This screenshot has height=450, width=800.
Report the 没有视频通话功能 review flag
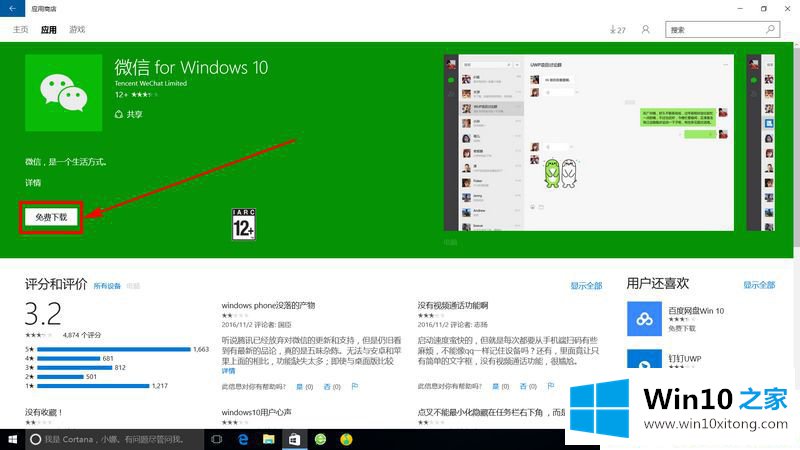pyautogui.click(x=551, y=387)
